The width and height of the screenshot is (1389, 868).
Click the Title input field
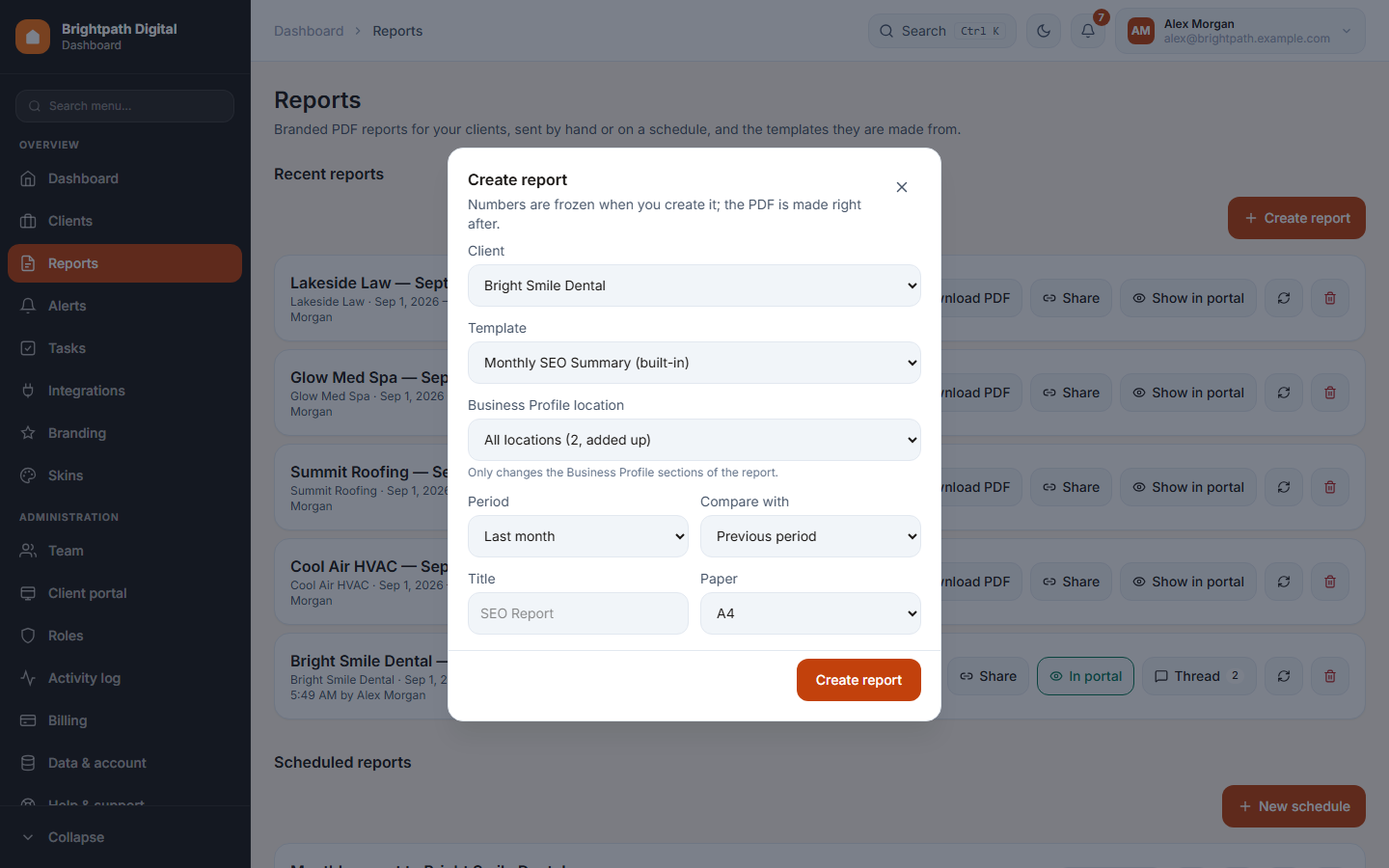(x=578, y=613)
